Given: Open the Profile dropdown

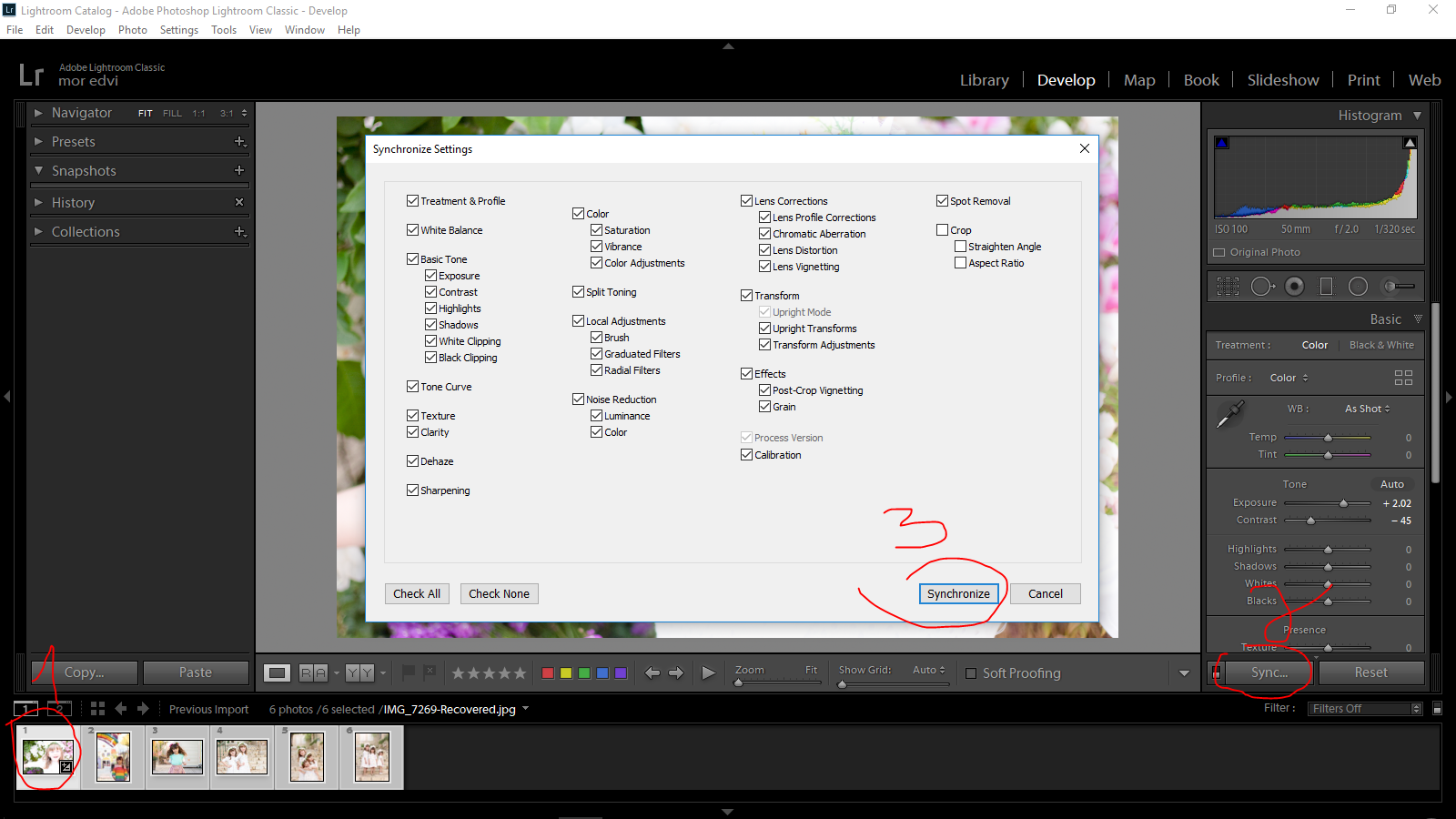Looking at the screenshot, I should (1289, 378).
